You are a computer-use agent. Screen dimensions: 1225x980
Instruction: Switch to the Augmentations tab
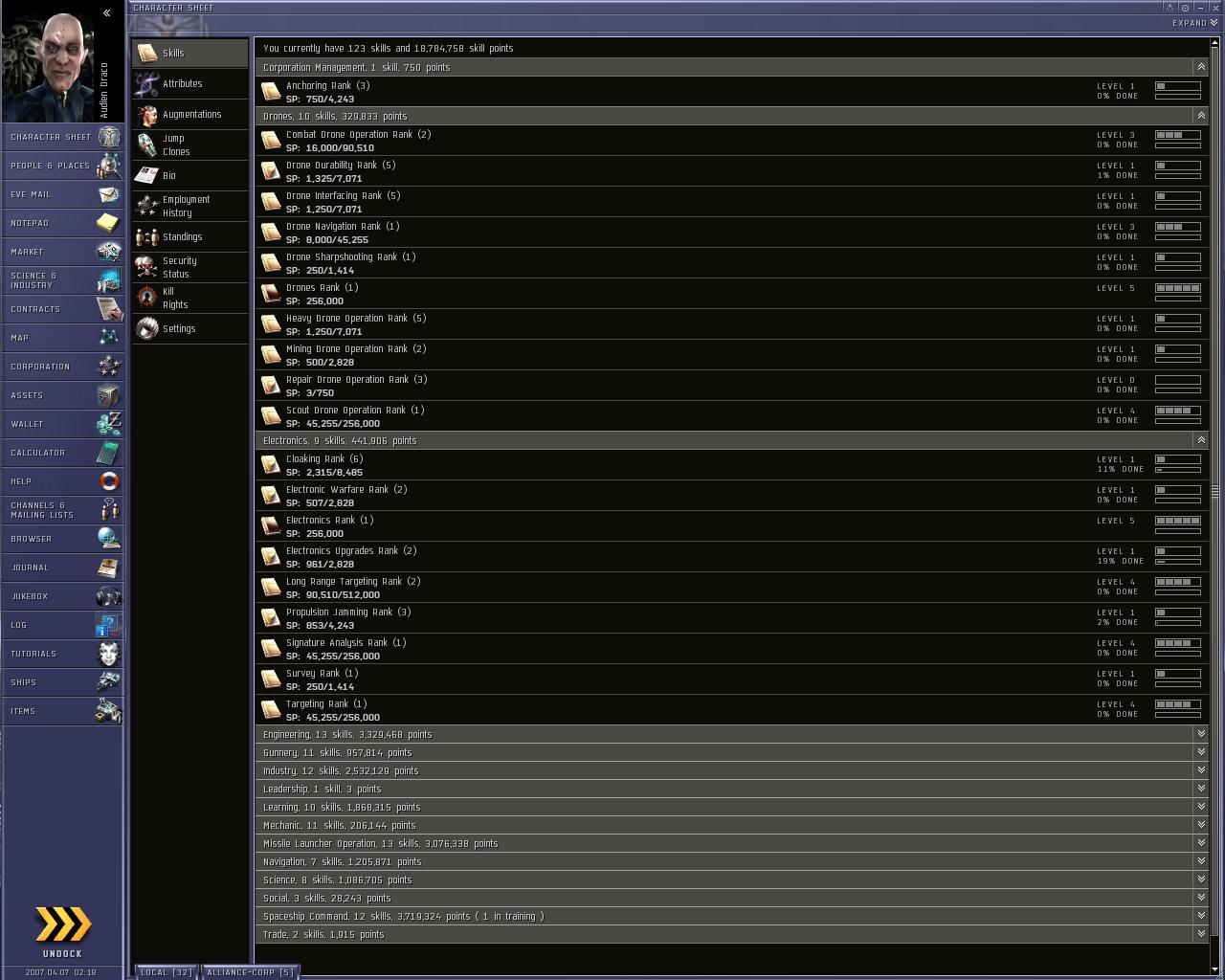click(x=190, y=114)
